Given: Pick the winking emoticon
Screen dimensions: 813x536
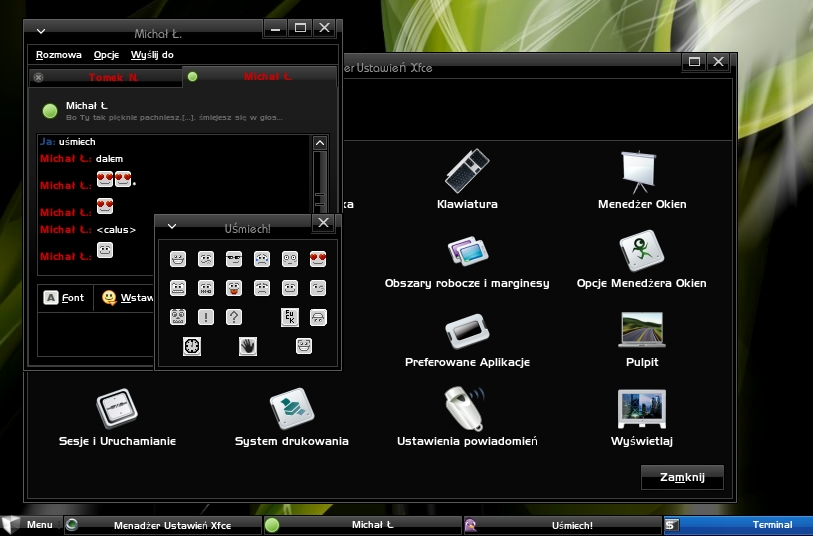Looking at the screenshot, I should coord(318,288).
